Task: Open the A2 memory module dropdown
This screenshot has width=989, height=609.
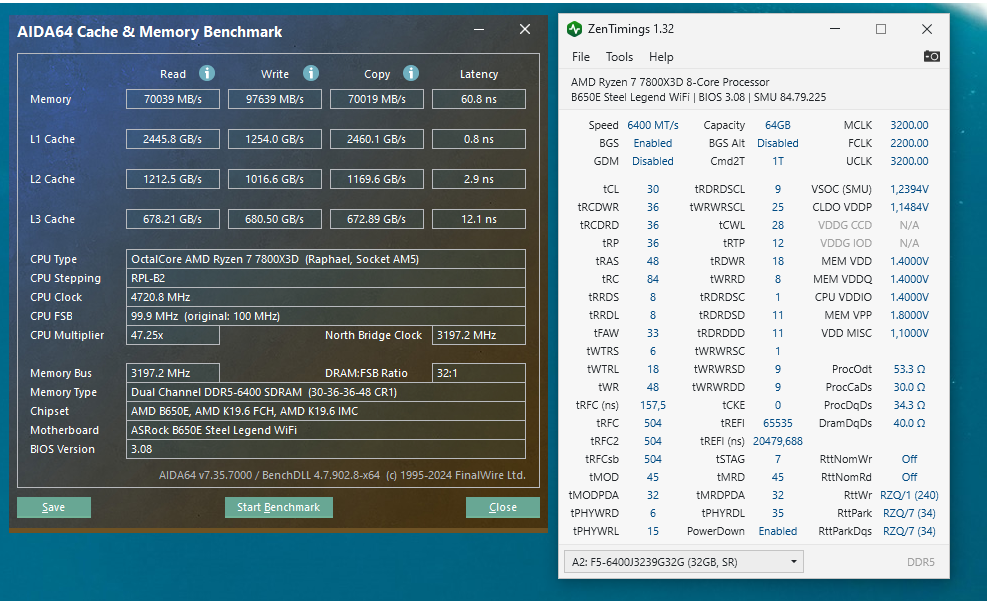Action: (x=683, y=562)
